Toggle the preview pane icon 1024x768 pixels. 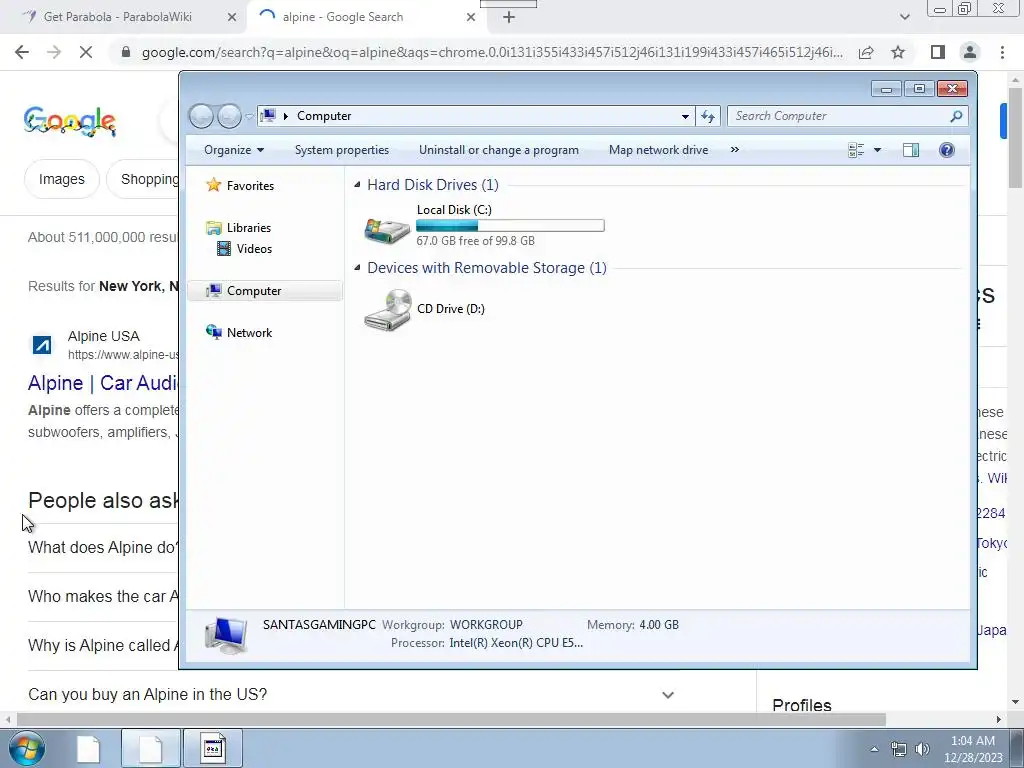[x=911, y=150]
